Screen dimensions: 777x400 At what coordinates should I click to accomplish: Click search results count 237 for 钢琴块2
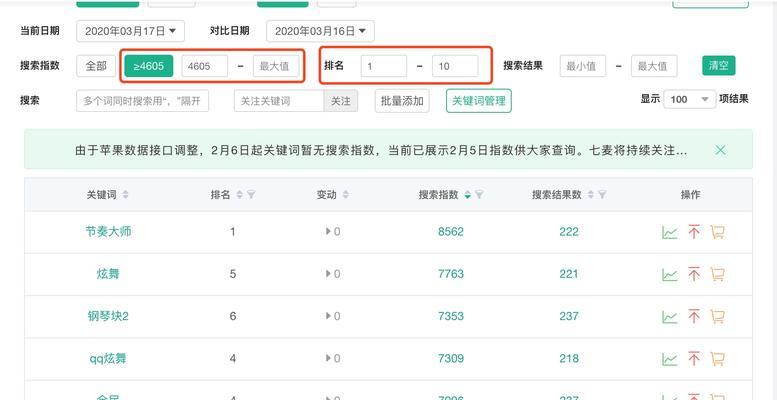[569, 316]
